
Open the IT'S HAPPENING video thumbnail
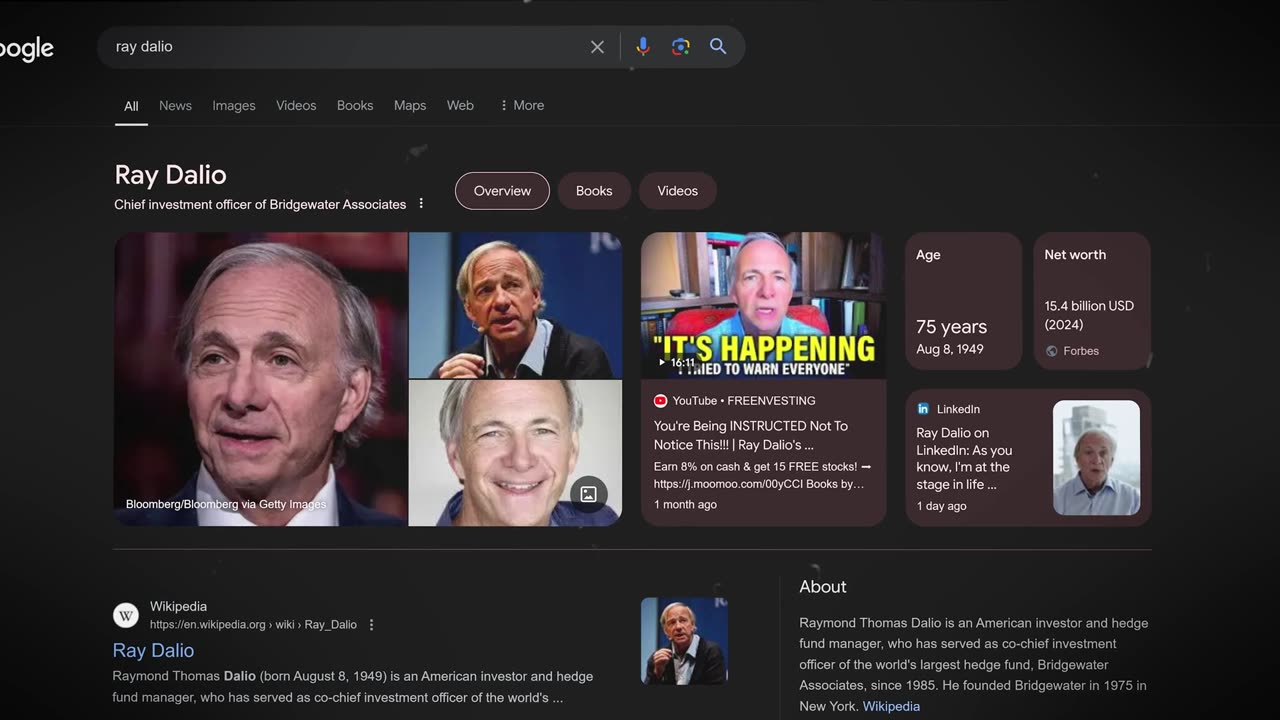click(x=763, y=305)
